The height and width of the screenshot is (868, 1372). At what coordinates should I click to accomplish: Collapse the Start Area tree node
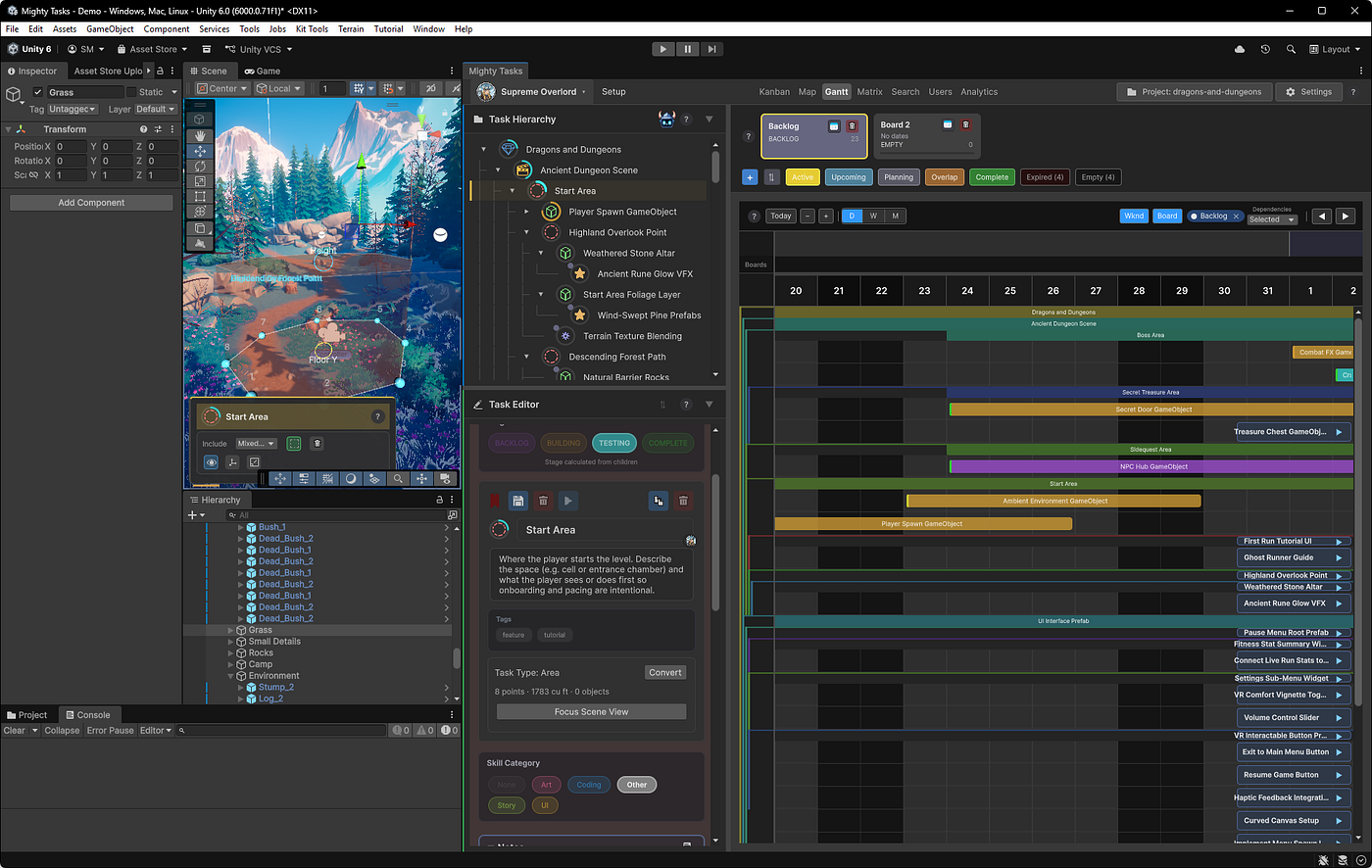(512, 191)
